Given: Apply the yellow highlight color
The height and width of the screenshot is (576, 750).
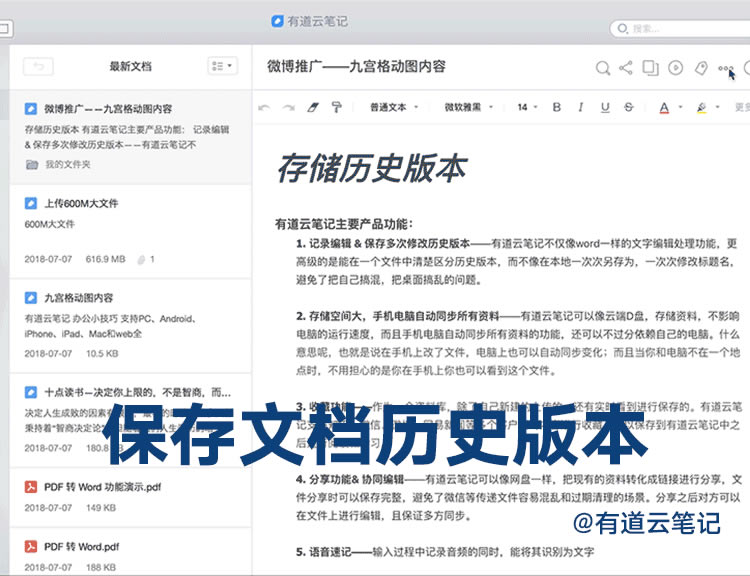Looking at the screenshot, I should coord(701,108).
